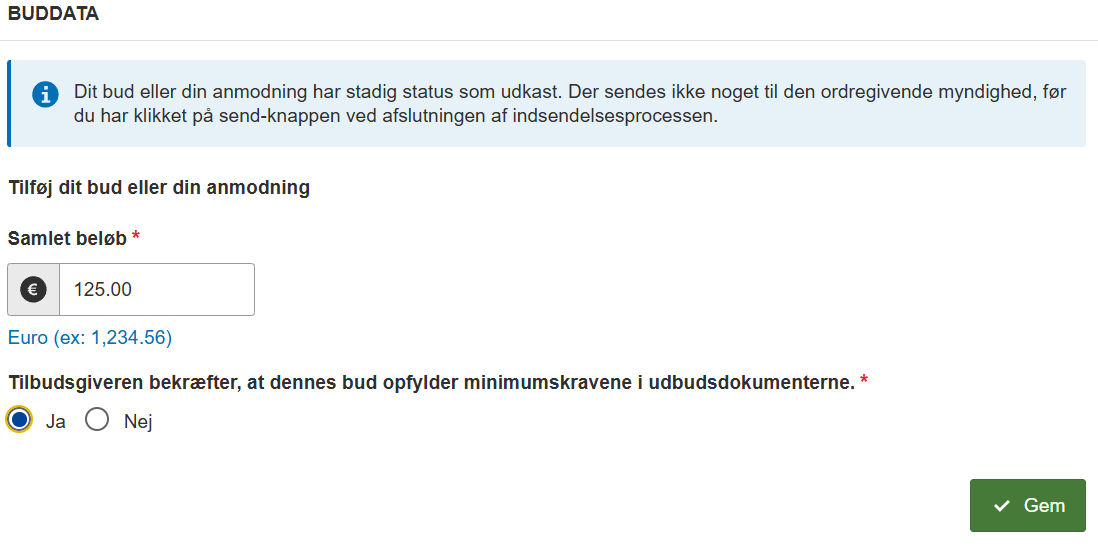Click the "Tilbudsgiveren bekræfter" requirement statement
The image size is (1098, 547).
click(431, 383)
